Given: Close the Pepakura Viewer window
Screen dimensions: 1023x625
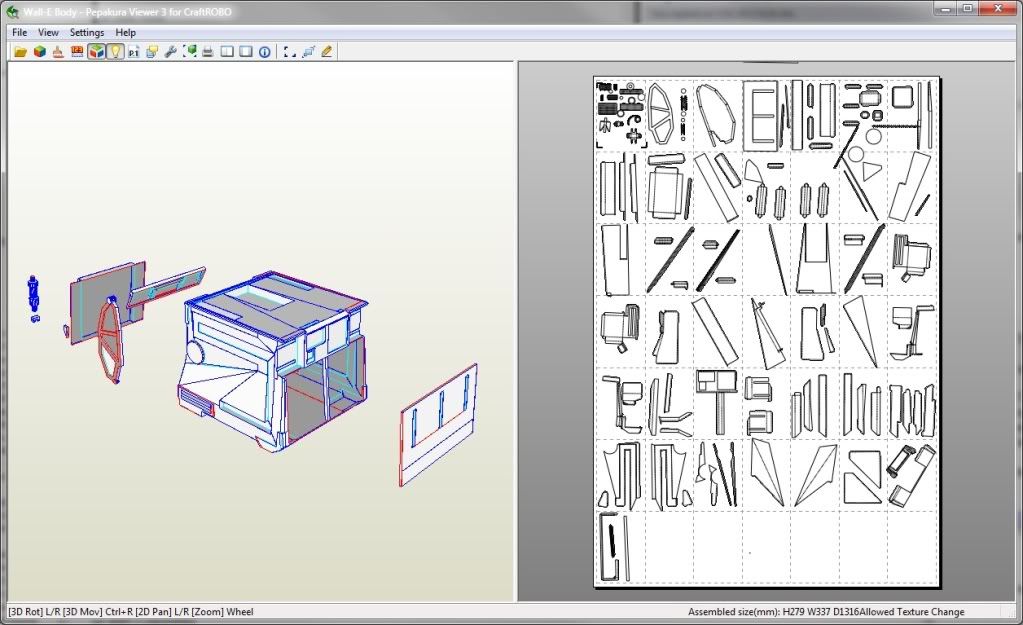Looking at the screenshot, I should (998, 8).
